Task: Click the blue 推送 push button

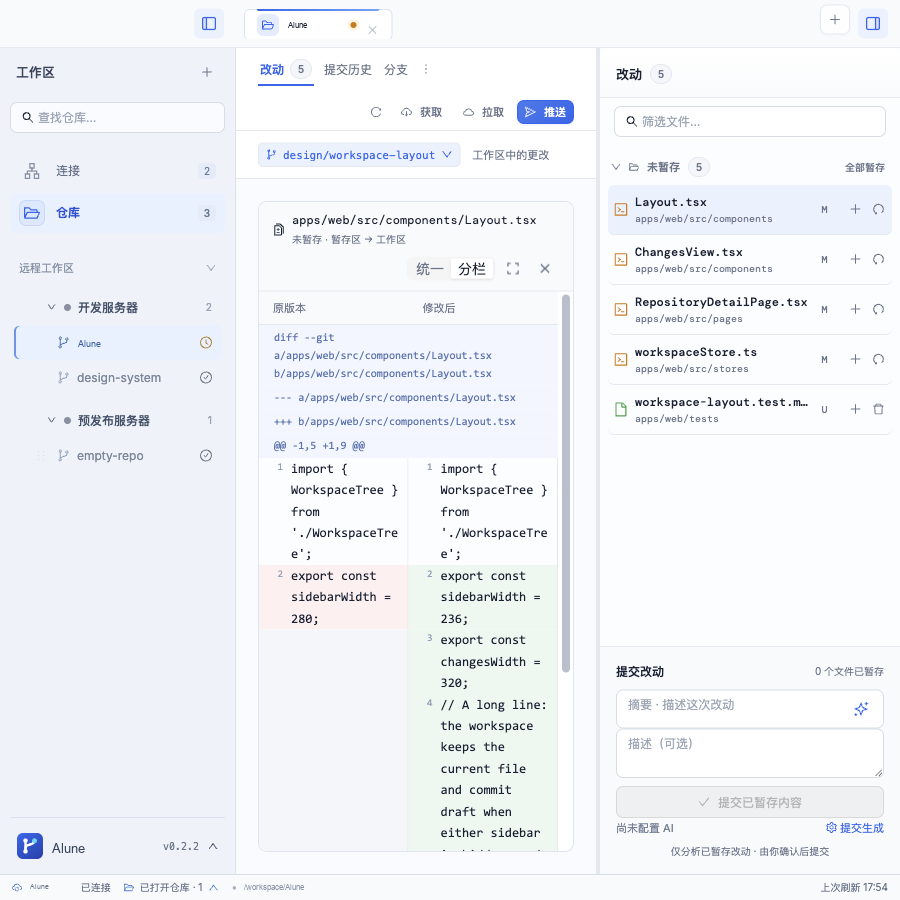Action: [x=545, y=112]
